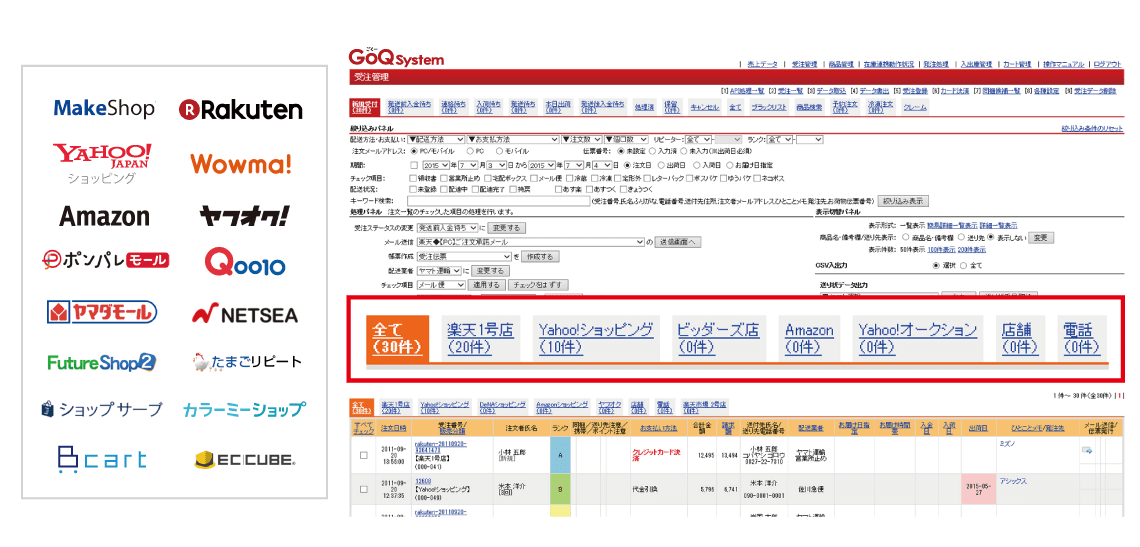Click the GoQSystem logo

(x=396, y=58)
